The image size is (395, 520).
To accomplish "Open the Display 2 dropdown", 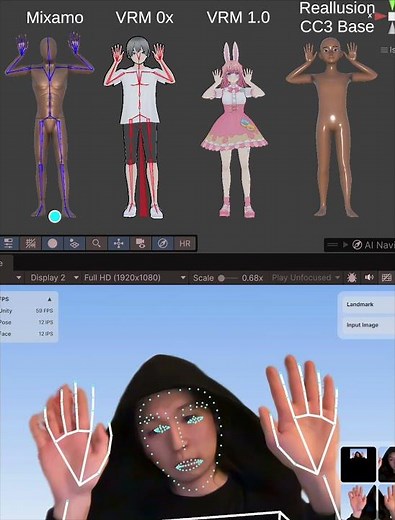I will tap(54, 278).
